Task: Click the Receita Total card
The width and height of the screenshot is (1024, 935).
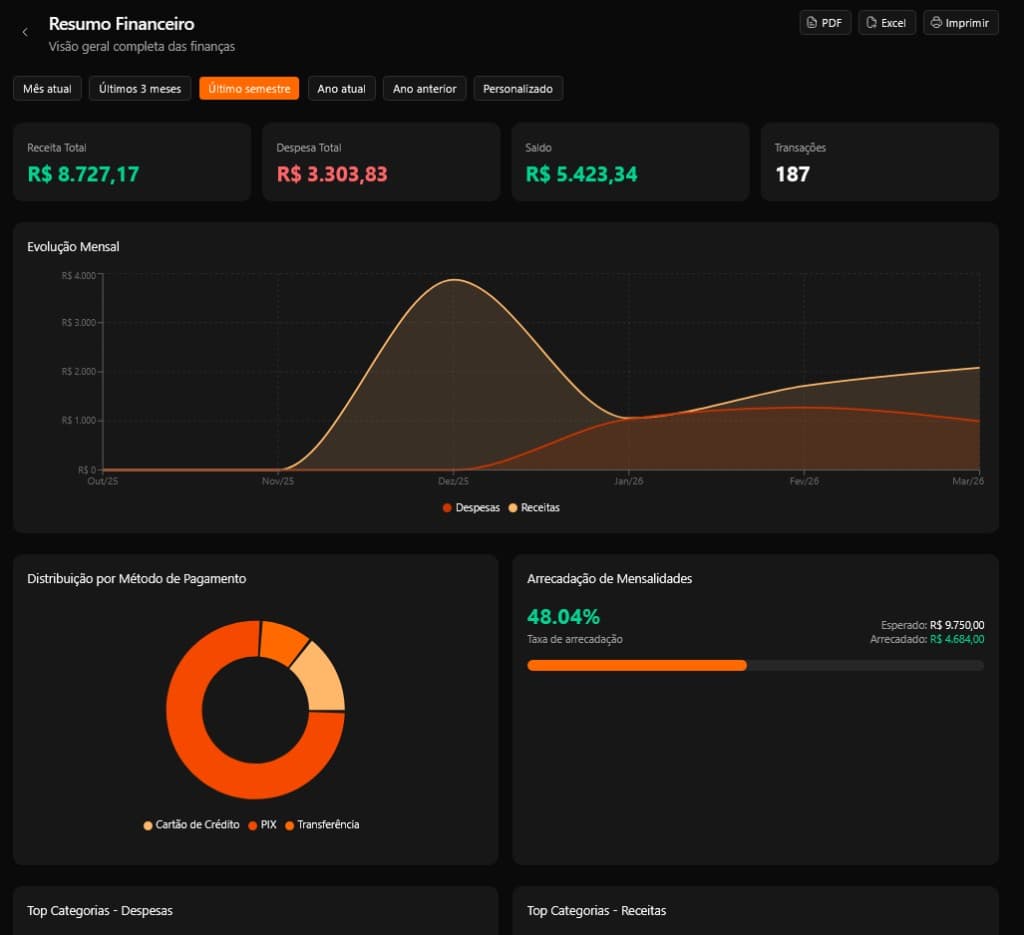Action: click(132, 162)
